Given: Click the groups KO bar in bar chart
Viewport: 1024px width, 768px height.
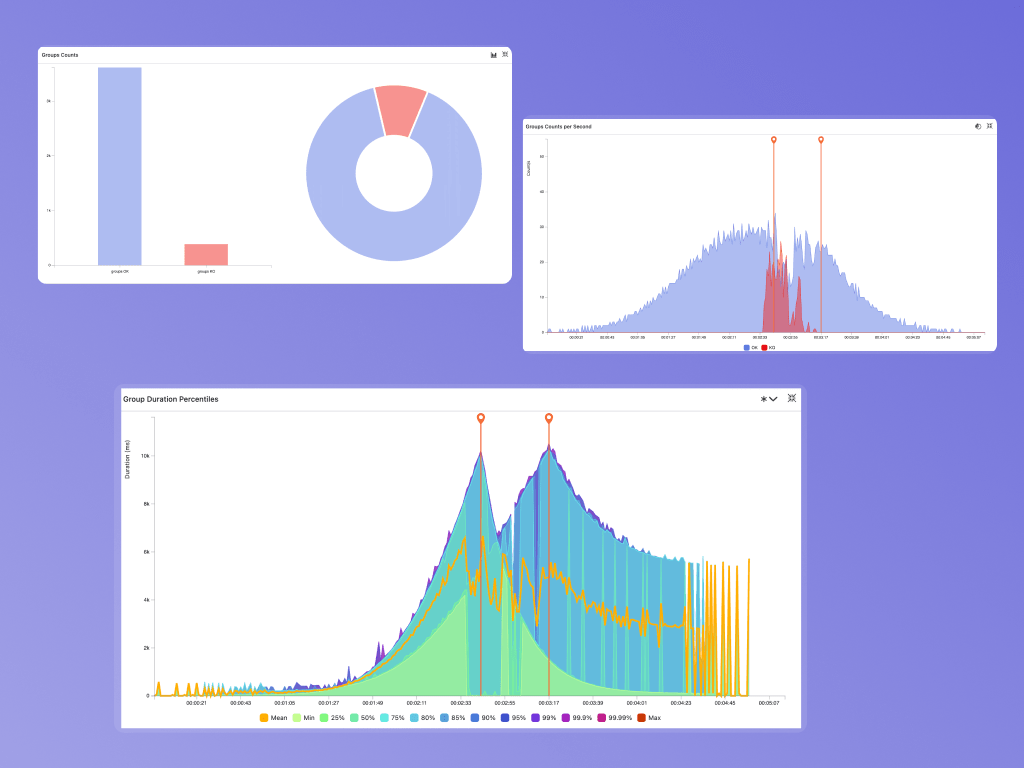Looking at the screenshot, I should pos(206,255).
